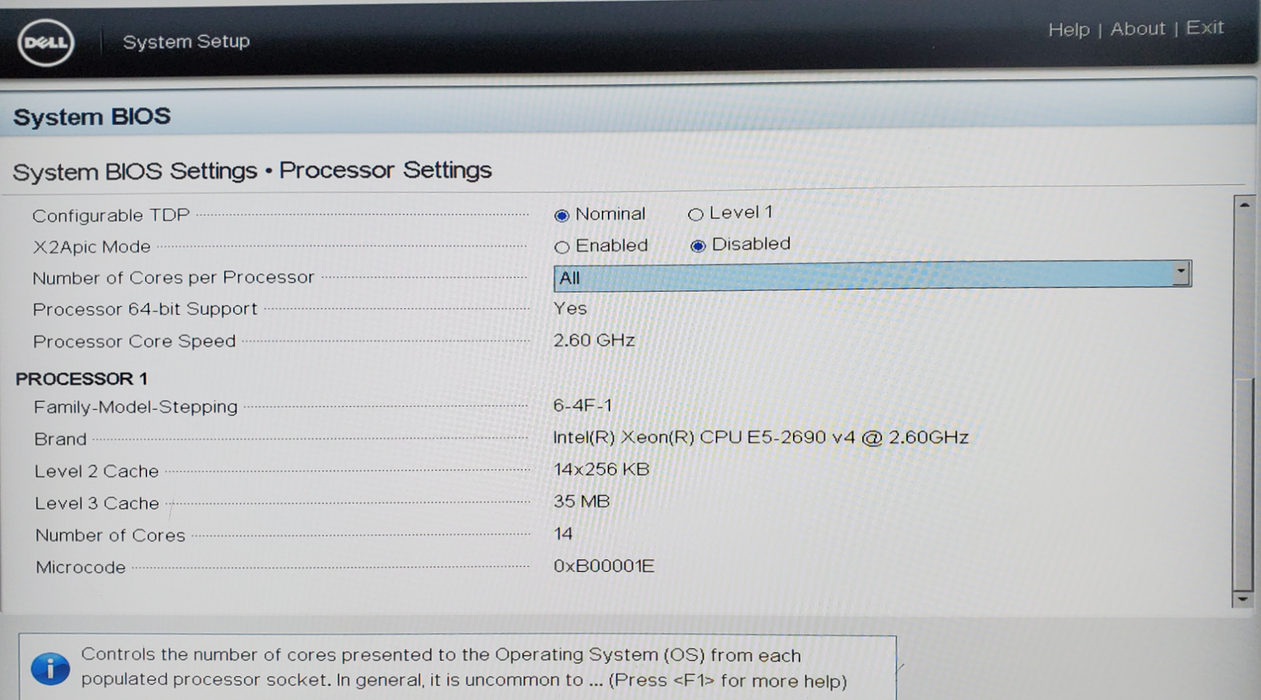Click the blue info icon in help box
This screenshot has width=1261, height=700.
pos(51,669)
